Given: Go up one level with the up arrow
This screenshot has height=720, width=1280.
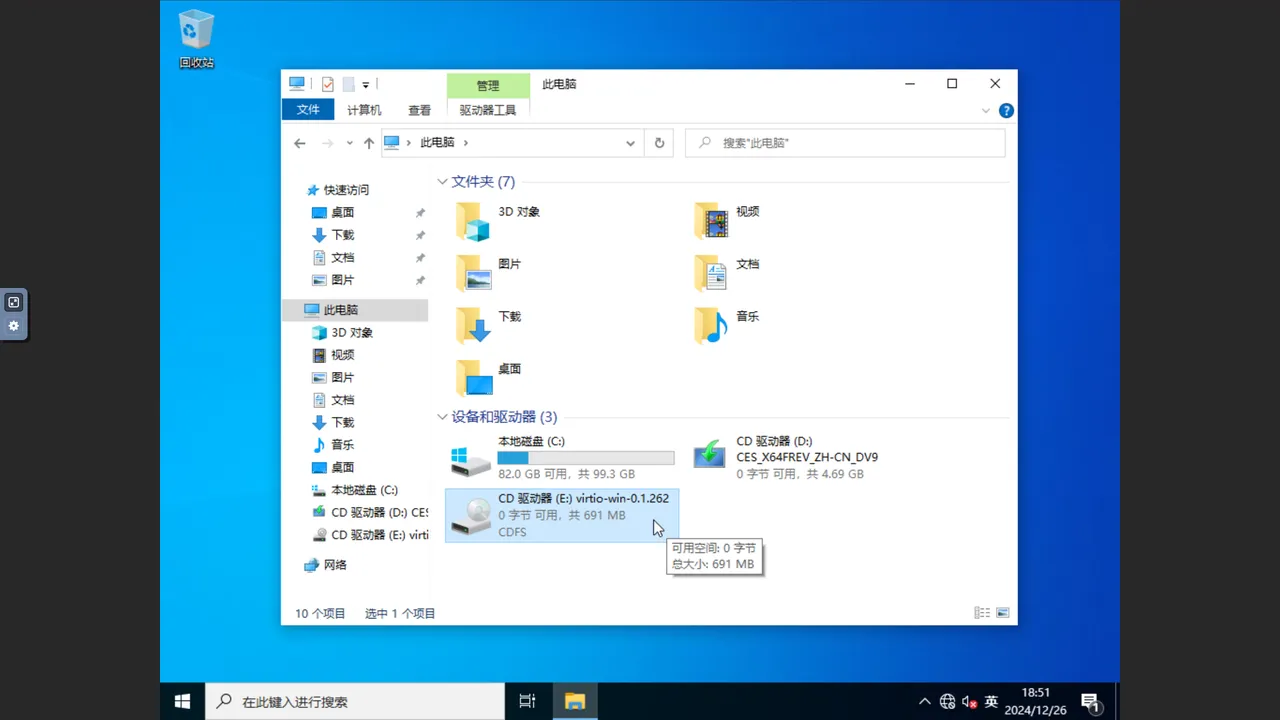Looking at the screenshot, I should [x=369, y=143].
